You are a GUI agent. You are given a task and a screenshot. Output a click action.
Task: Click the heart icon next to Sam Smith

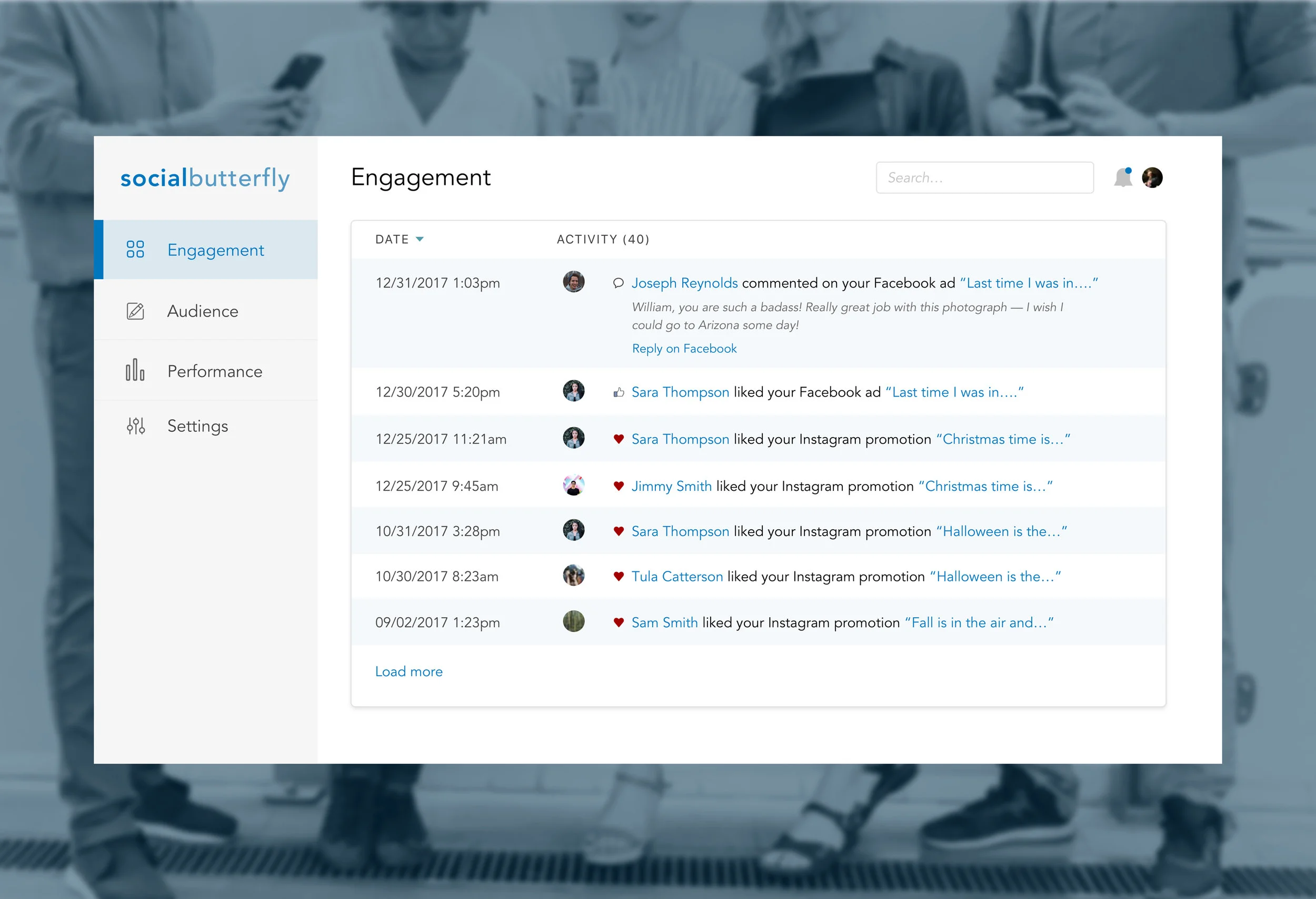tap(619, 622)
